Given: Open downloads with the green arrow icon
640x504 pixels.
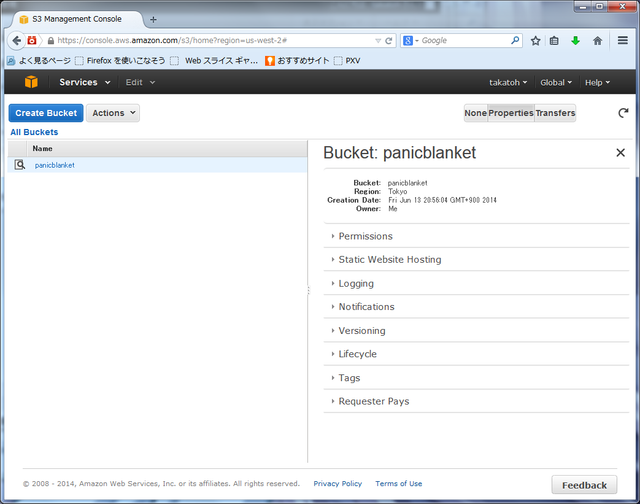Looking at the screenshot, I should (576, 40).
